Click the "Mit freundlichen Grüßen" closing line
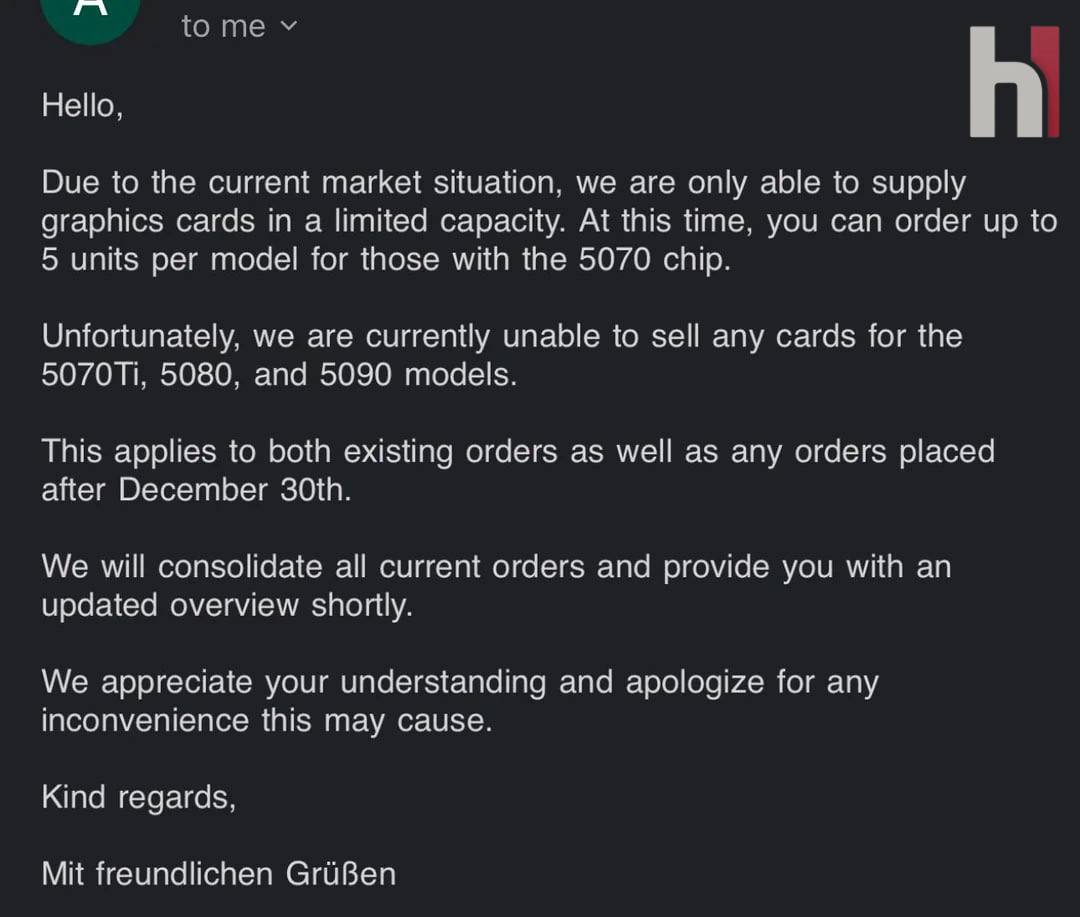1080x917 pixels. coord(218,873)
